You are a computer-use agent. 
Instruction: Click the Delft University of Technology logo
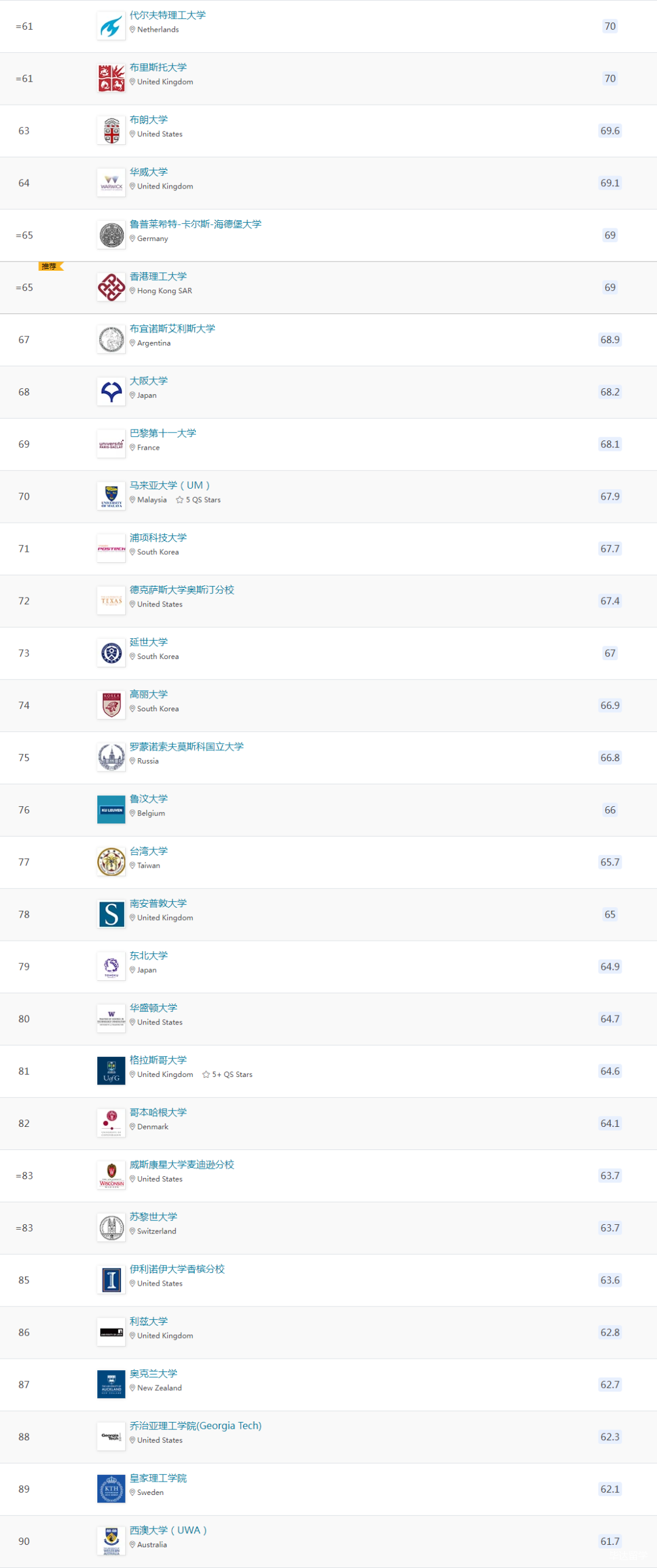point(111,27)
